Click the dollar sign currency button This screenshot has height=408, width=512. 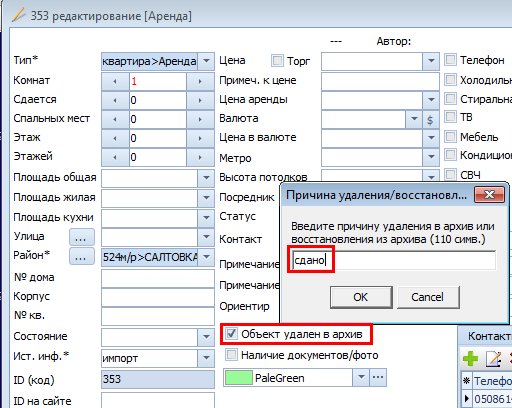pyautogui.click(x=430, y=119)
